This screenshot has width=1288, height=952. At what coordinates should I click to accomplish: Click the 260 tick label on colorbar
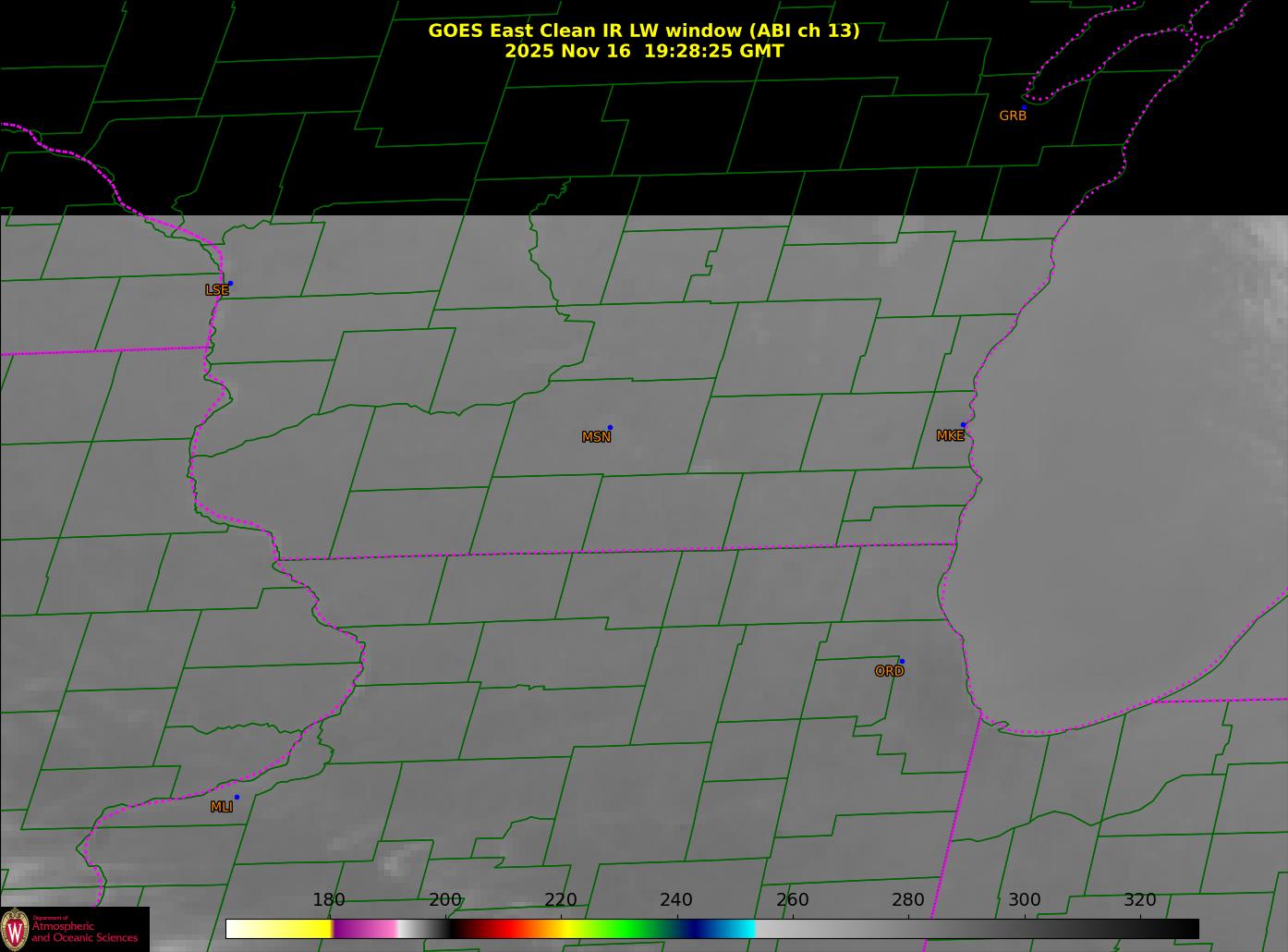pyautogui.click(x=792, y=900)
